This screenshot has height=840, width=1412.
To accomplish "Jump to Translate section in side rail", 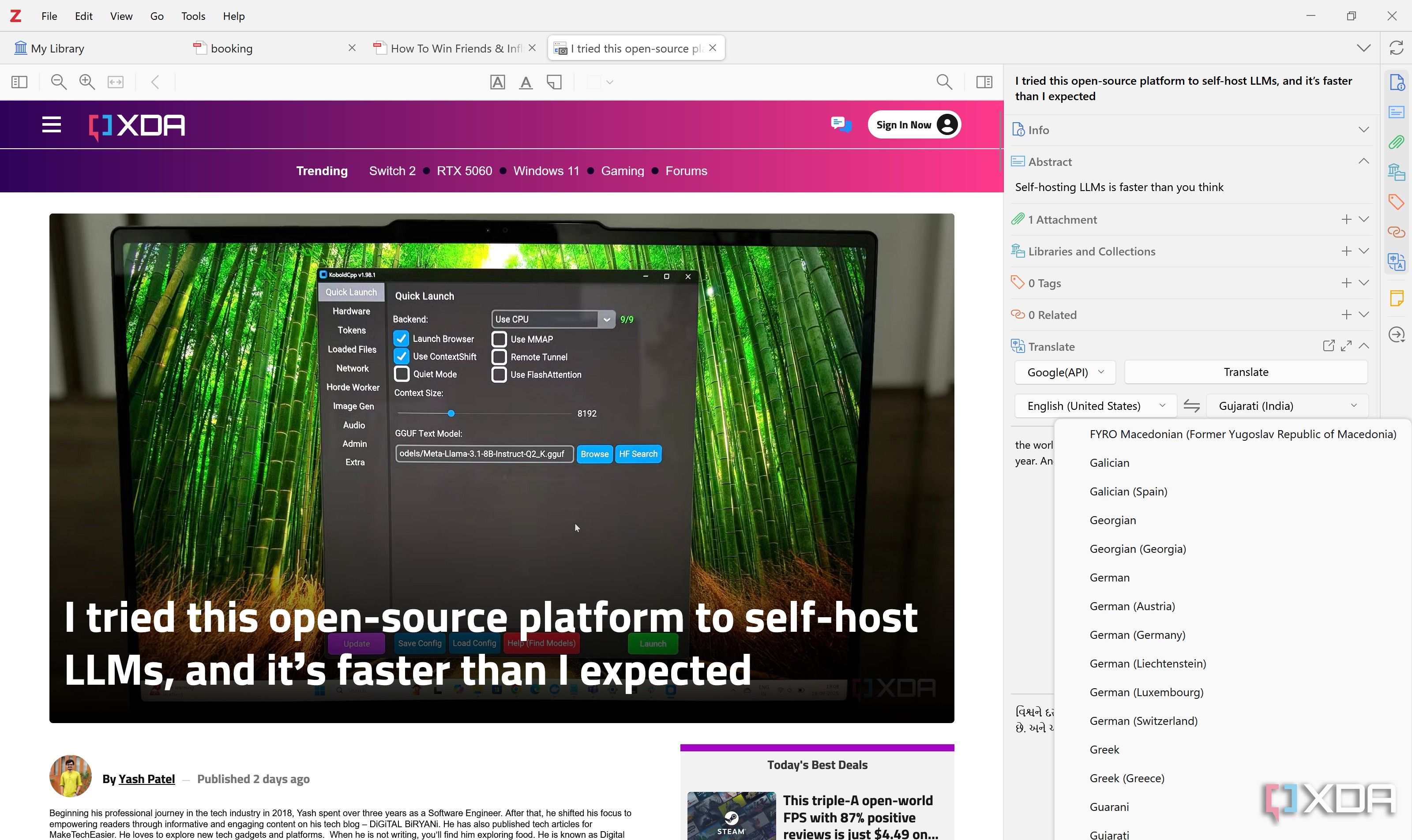I will [x=1396, y=262].
